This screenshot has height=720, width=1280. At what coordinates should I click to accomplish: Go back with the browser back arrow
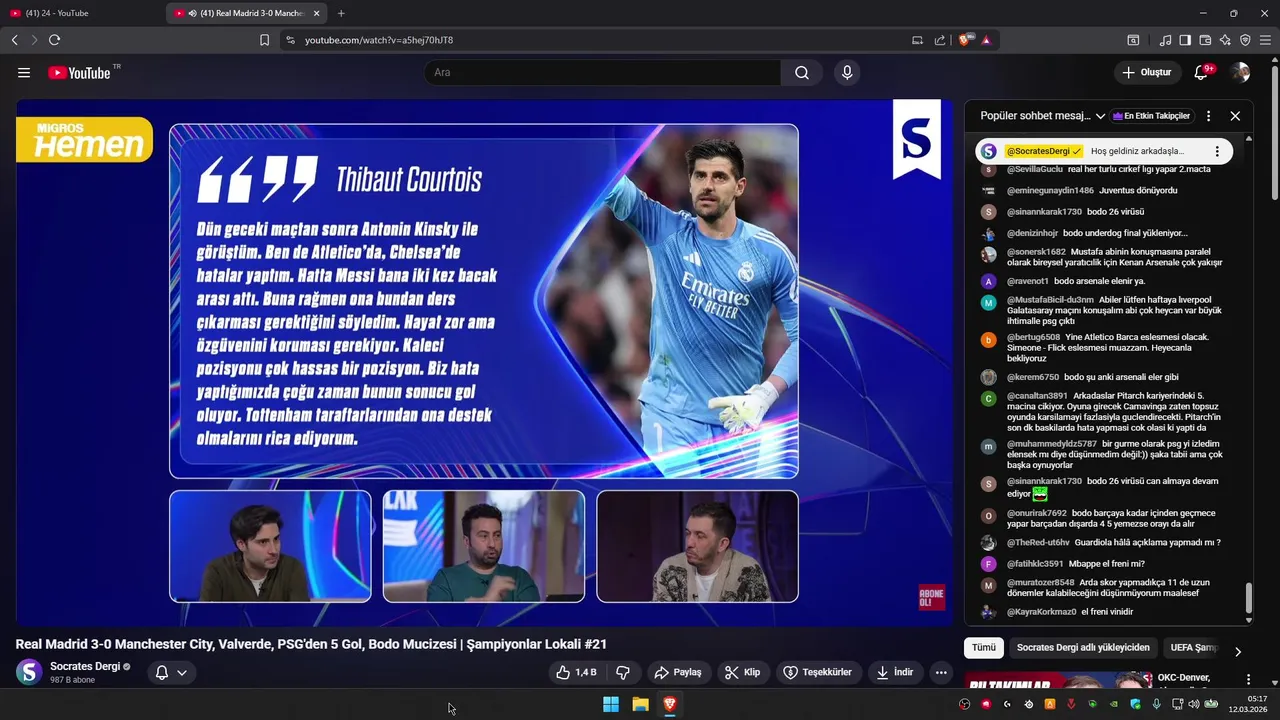[x=15, y=40]
